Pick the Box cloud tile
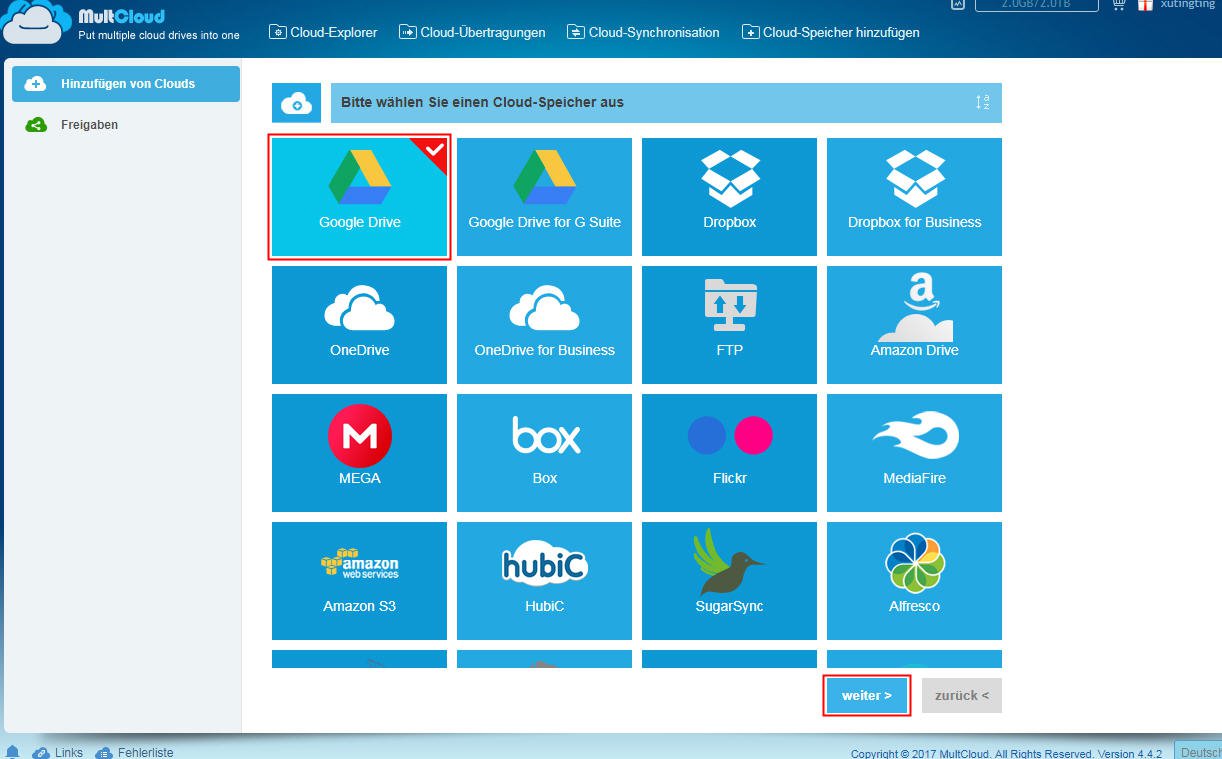The height and width of the screenshot is (759, 1222). pyautogui.click(x=544, y=453)
